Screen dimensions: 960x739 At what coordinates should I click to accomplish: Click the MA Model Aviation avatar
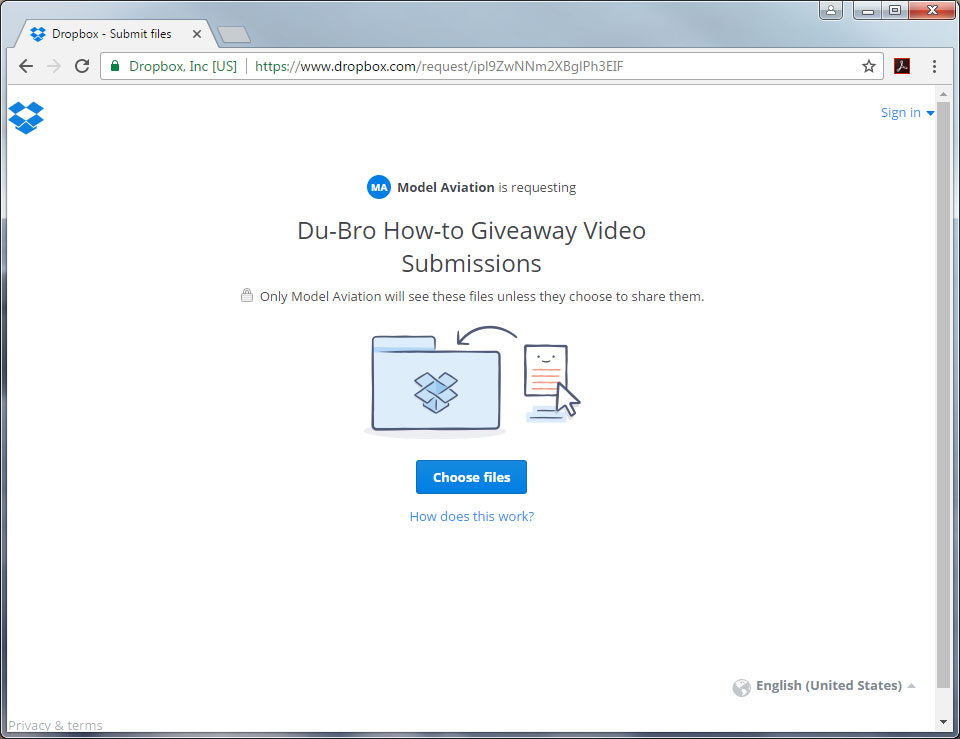coord(379,187)
